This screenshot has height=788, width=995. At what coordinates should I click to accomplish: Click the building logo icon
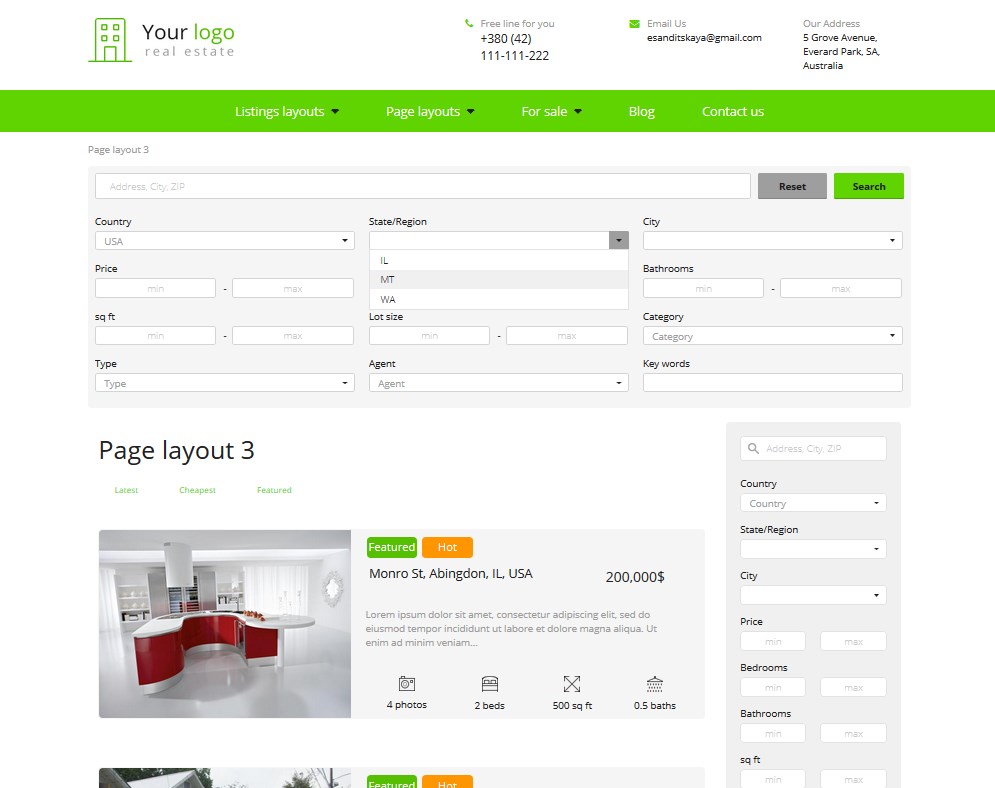pos(110,40)
